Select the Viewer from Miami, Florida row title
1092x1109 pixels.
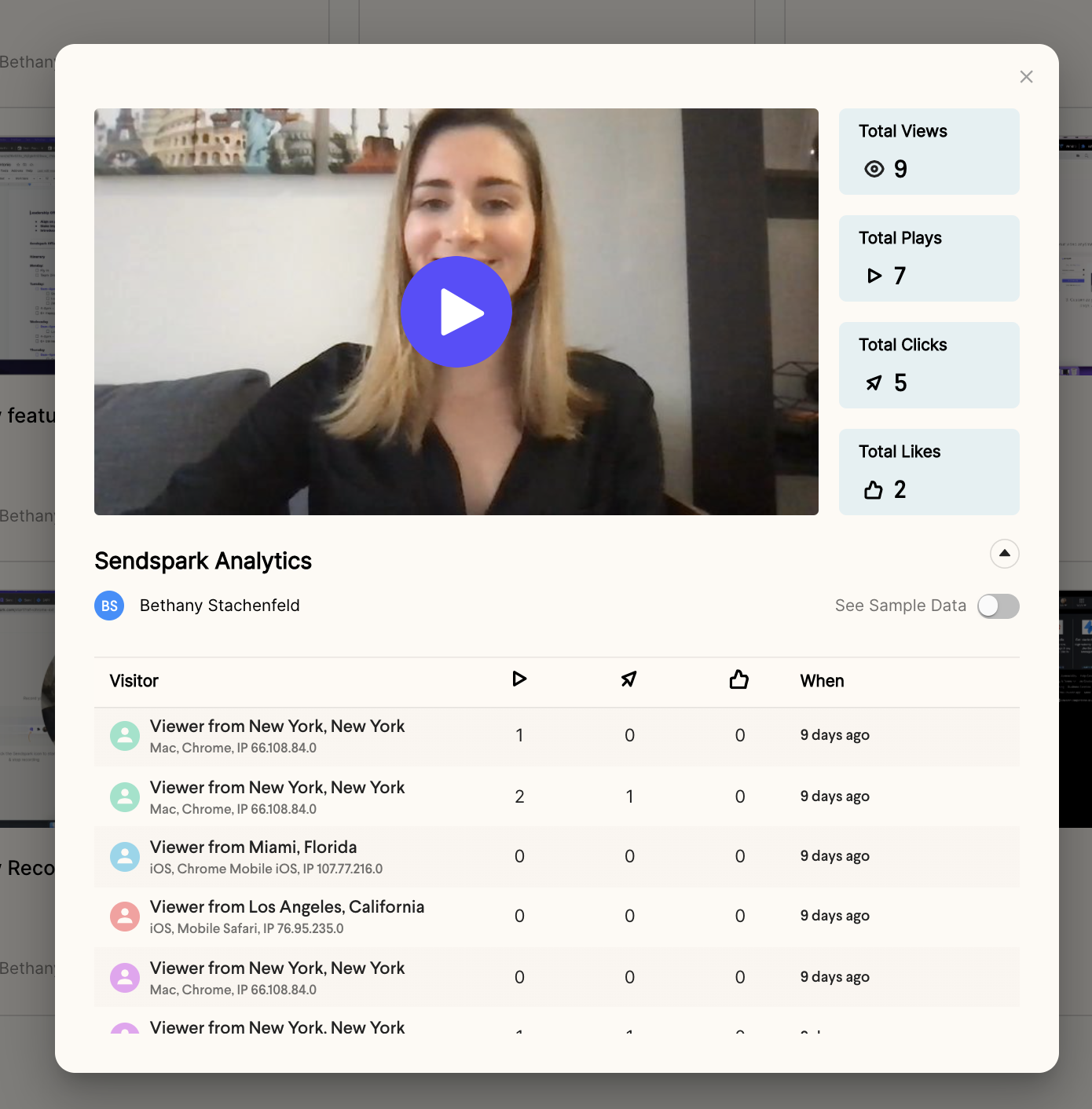tap(254, 847)
